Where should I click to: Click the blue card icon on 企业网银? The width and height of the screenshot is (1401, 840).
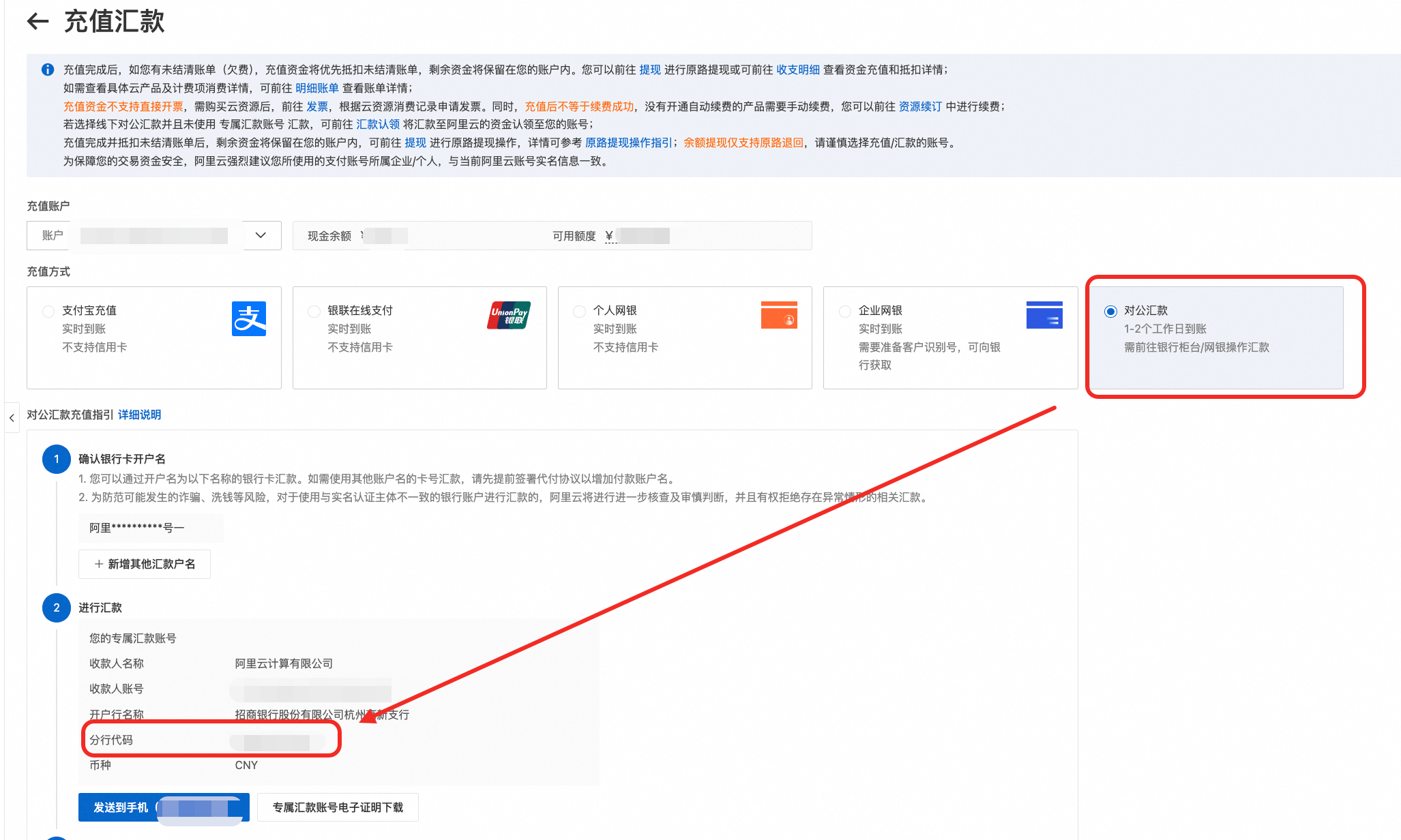(1044, 315)
